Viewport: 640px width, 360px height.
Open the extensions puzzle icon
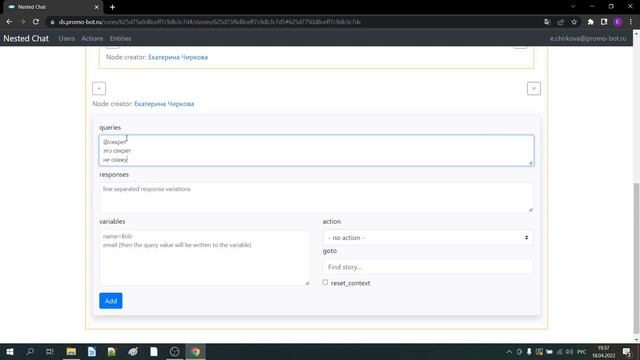click(x=591, y=22)
